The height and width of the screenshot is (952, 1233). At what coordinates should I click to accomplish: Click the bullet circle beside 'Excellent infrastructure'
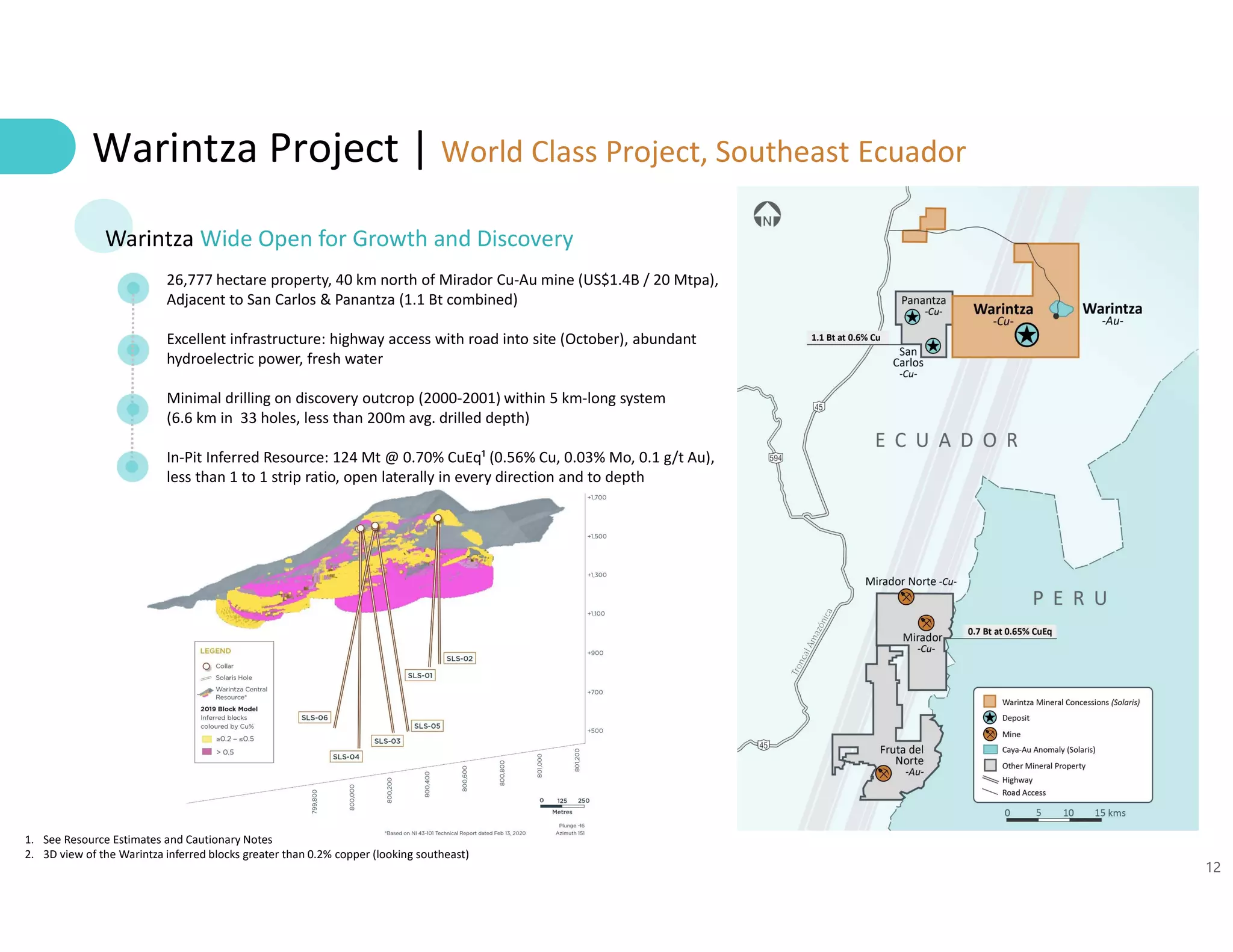click(x=133, y=350)
